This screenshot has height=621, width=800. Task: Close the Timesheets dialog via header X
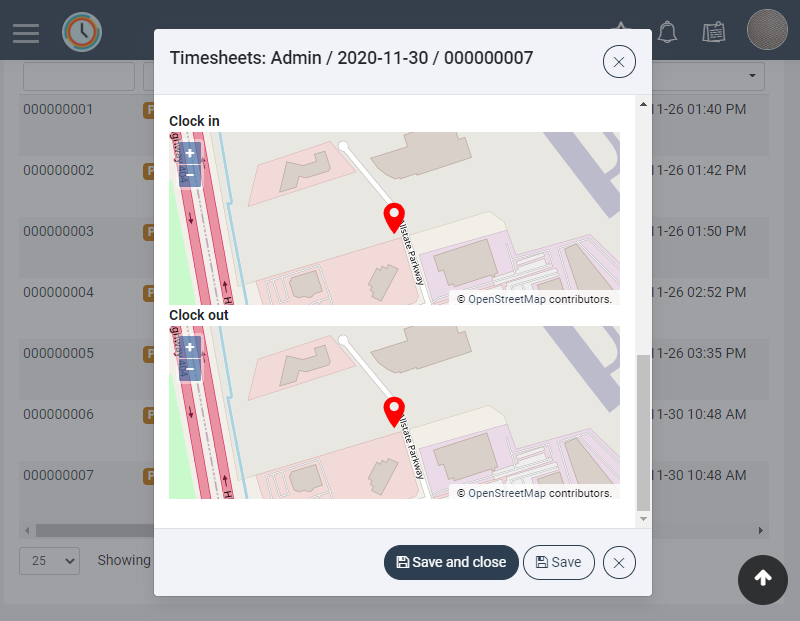click(619, 62)
